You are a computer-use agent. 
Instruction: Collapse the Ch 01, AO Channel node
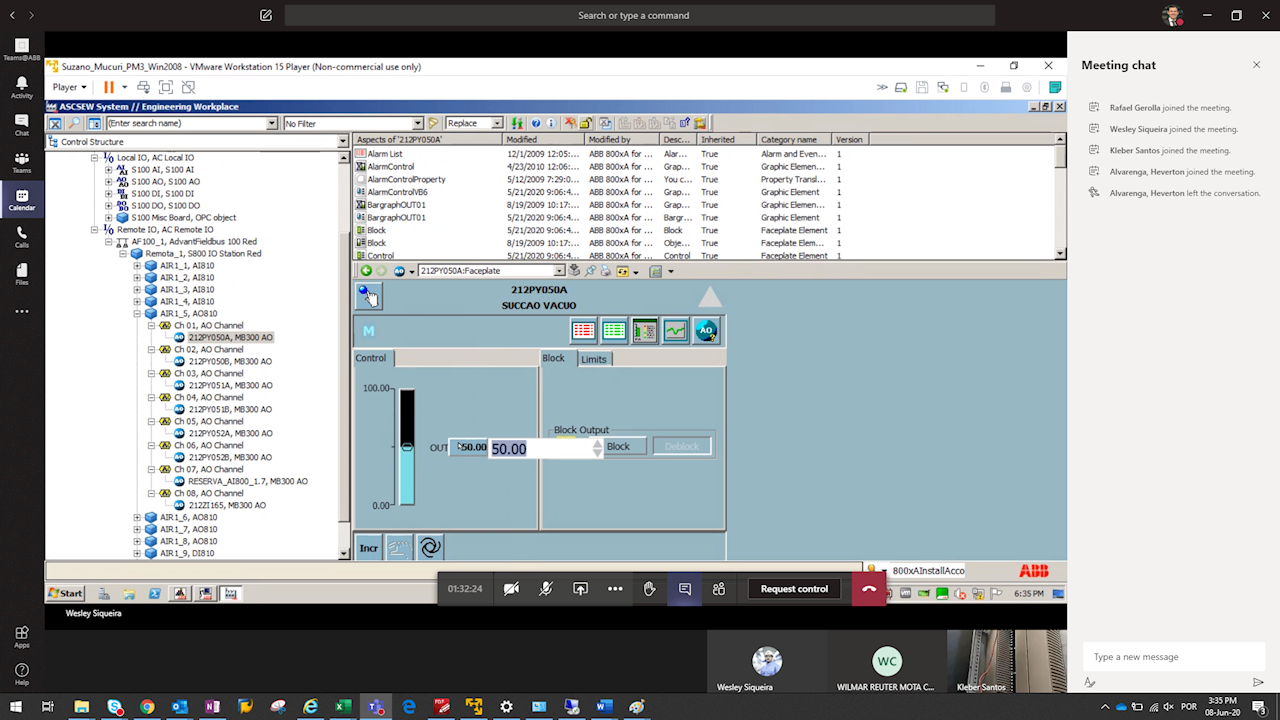[x=152, y=326]
